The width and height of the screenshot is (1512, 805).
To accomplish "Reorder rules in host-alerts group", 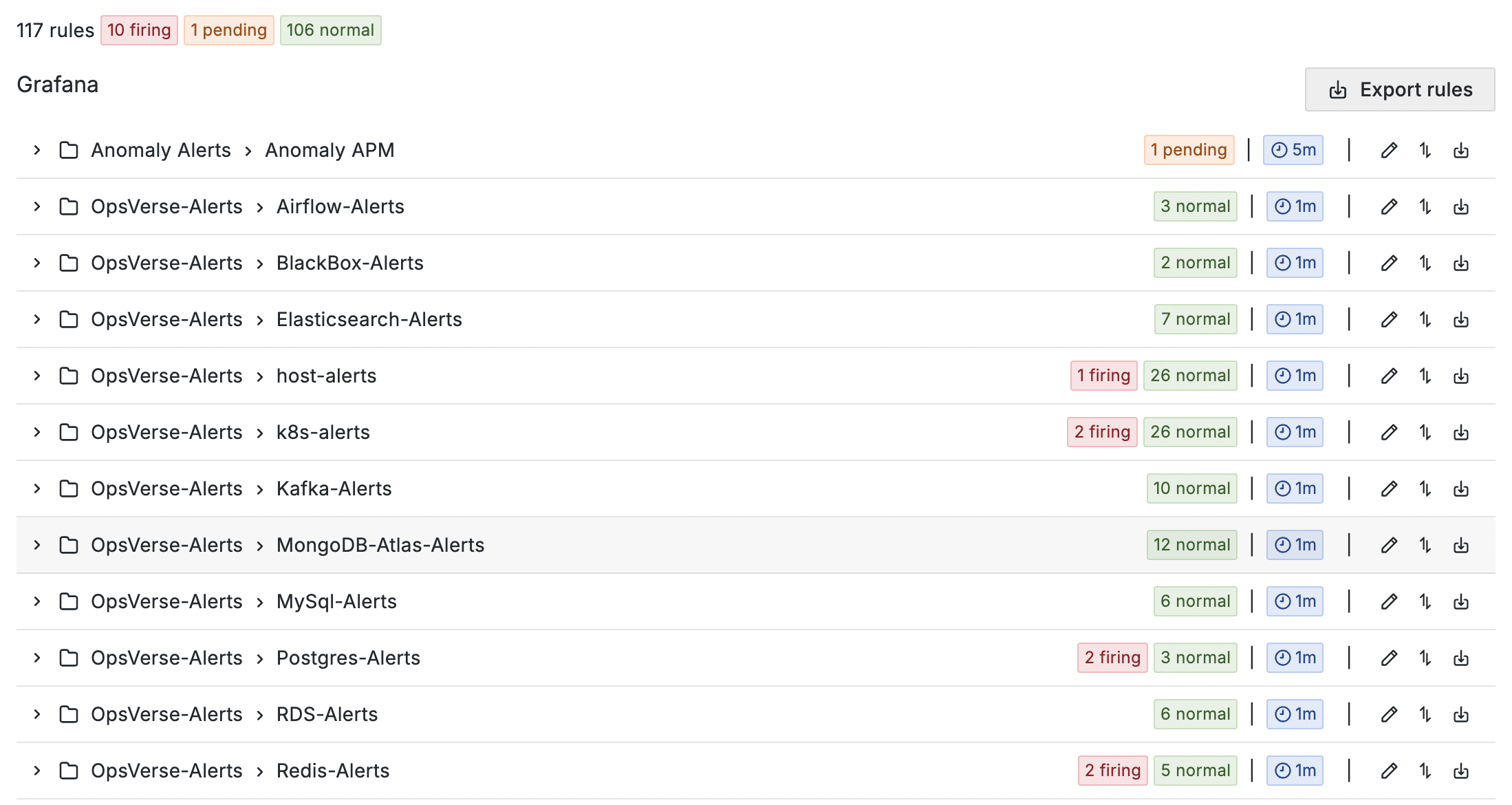I will coord(1425,376).
